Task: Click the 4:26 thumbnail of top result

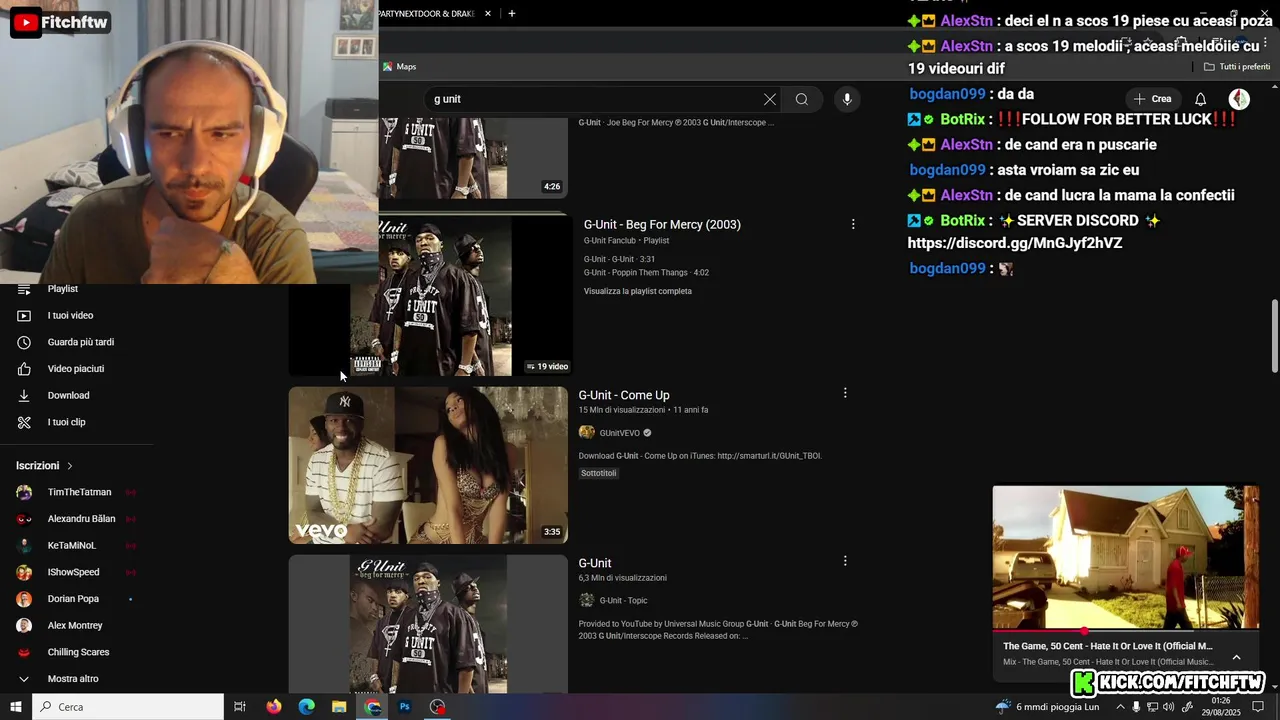Action: (x=473, y=158)
